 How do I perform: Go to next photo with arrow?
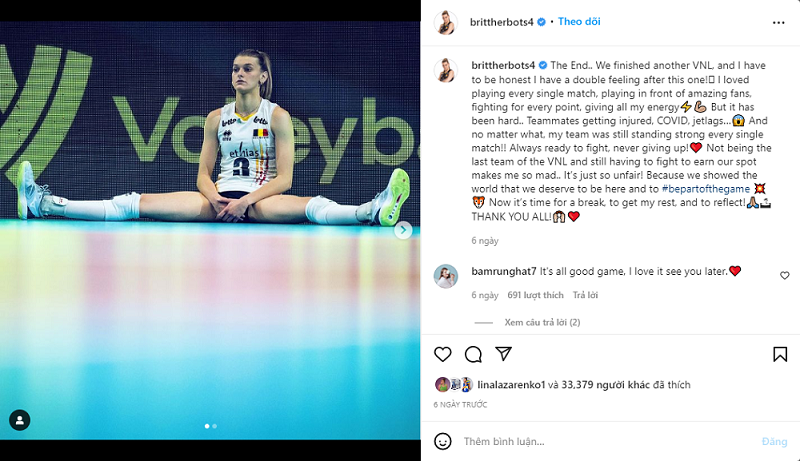(403, 230)
